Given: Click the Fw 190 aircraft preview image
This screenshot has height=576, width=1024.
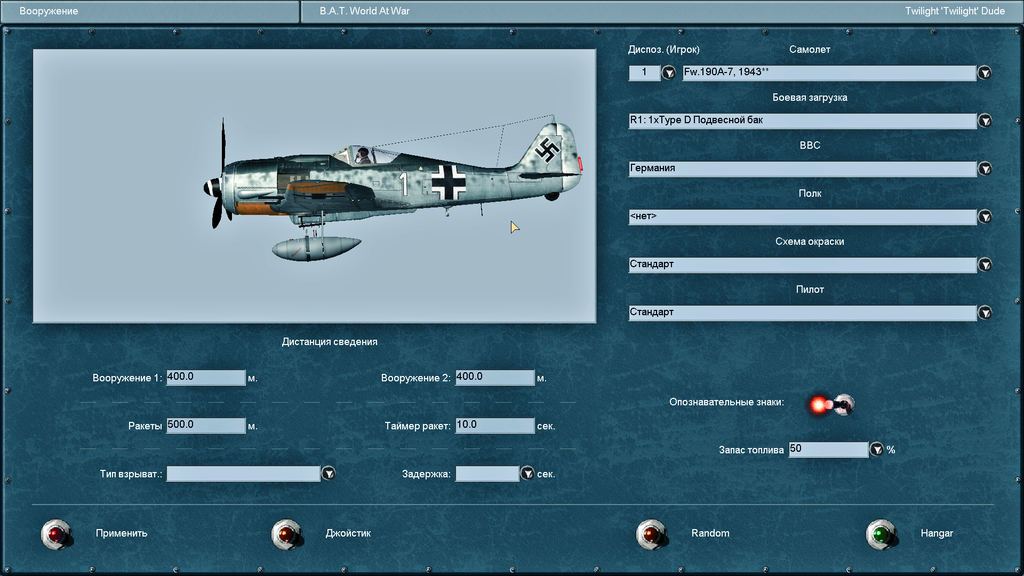Looking at the screenshot, I should click(x=314, y=186).
